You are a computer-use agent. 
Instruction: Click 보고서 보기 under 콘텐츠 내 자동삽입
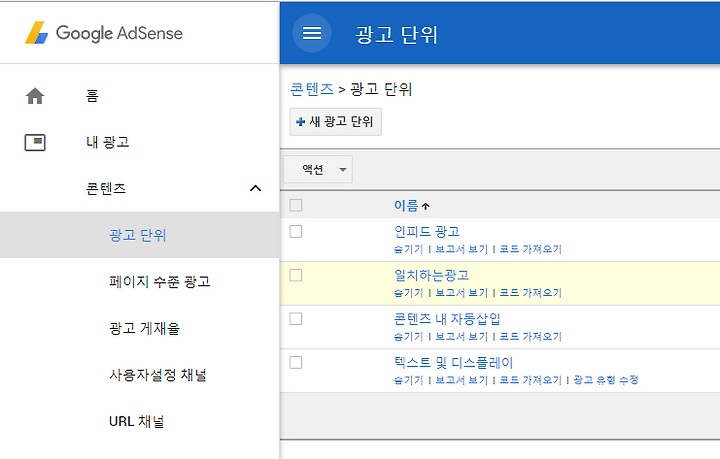(x=461, y=336)
